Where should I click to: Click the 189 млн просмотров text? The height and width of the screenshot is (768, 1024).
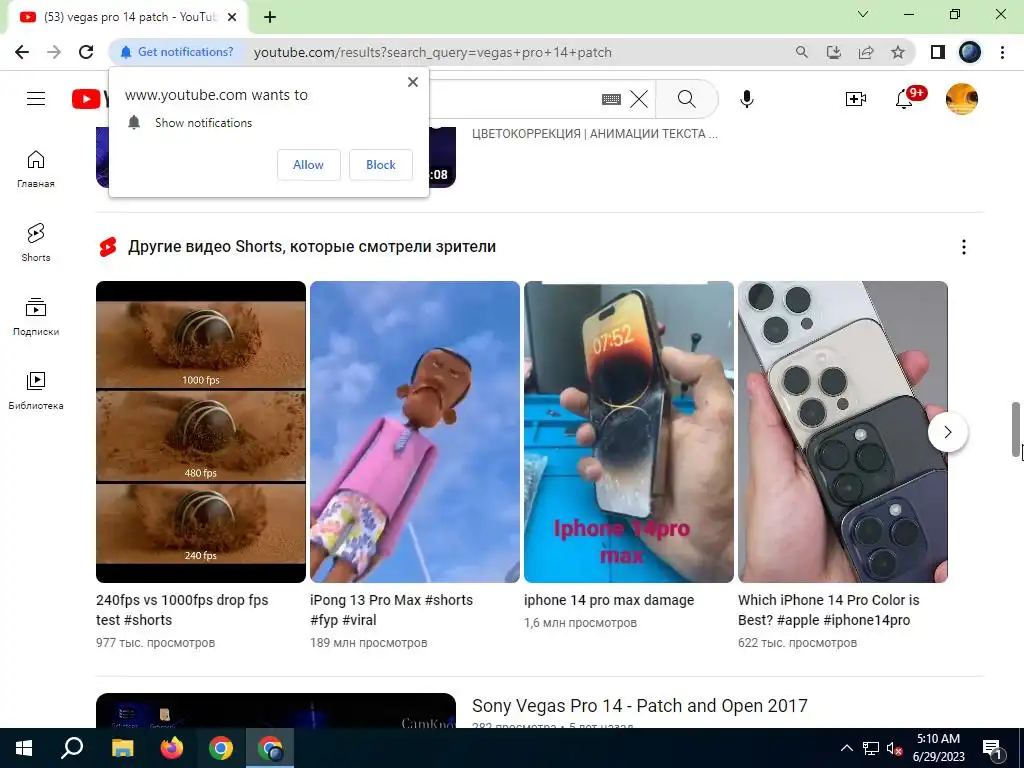coord(368,643)
